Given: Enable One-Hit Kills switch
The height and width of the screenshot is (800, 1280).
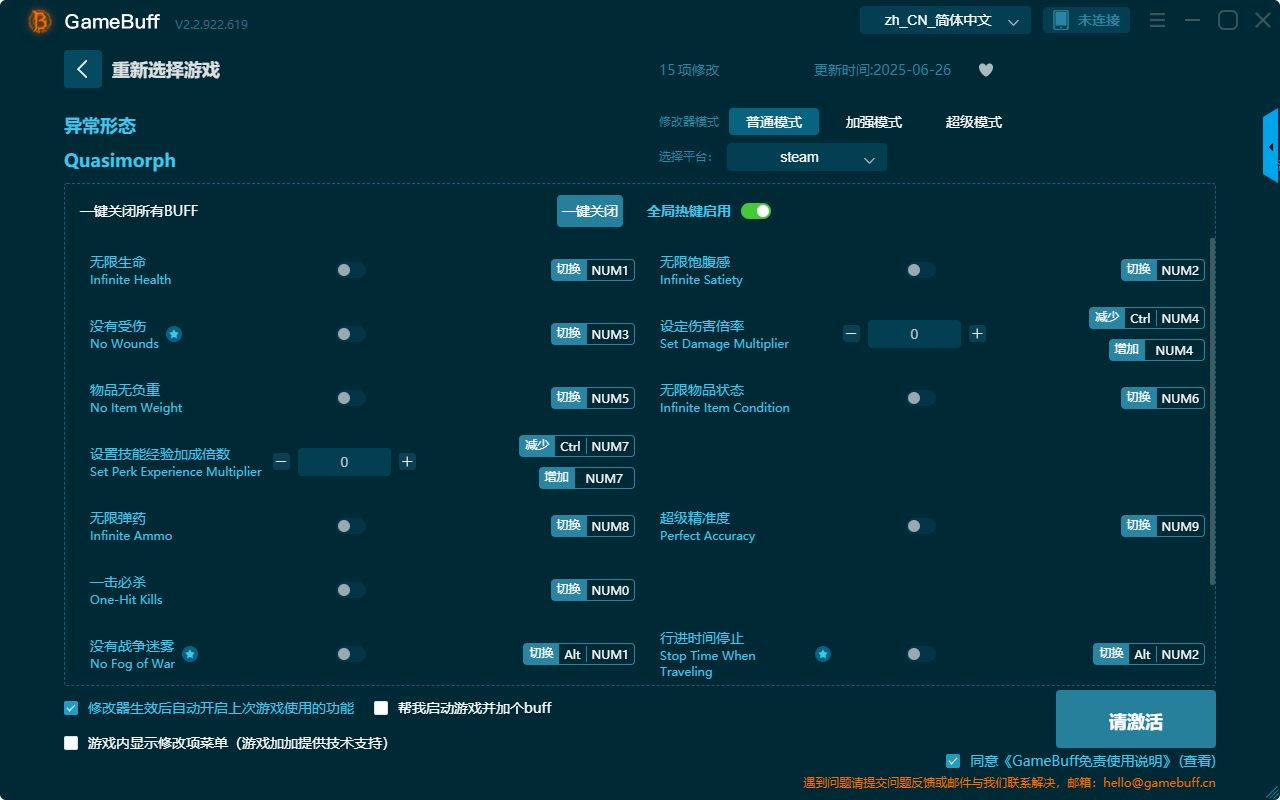Looking at the screenshot, I should 351,590.
